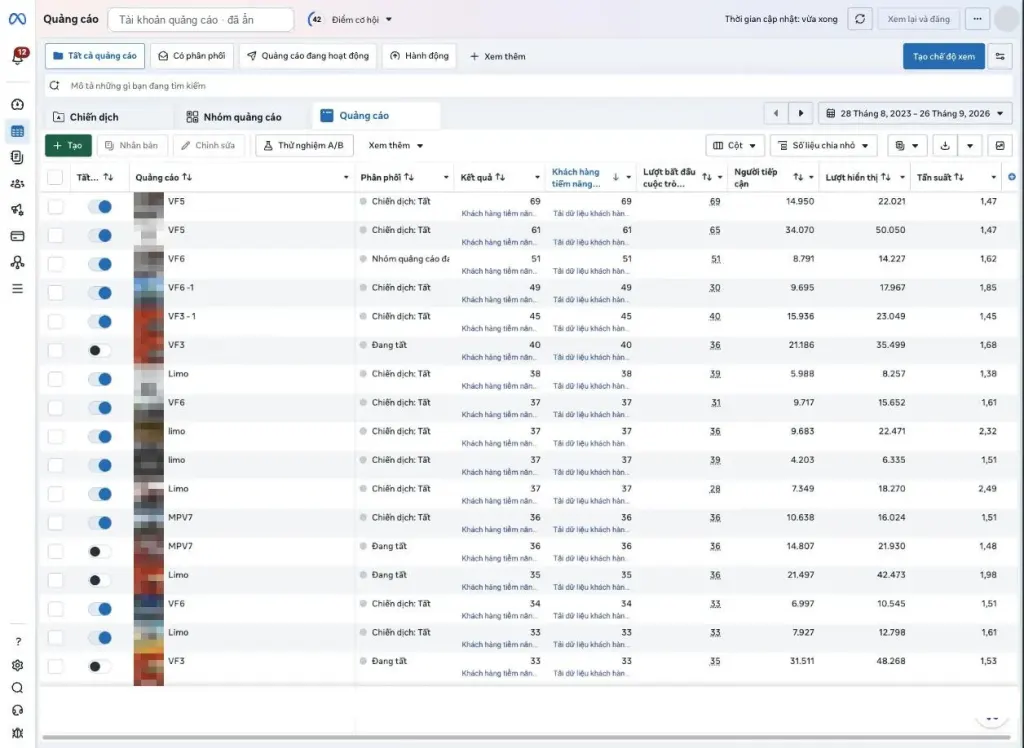Click the Tạo chế độ xem button

pyautogui.click(x=944, y=56)
